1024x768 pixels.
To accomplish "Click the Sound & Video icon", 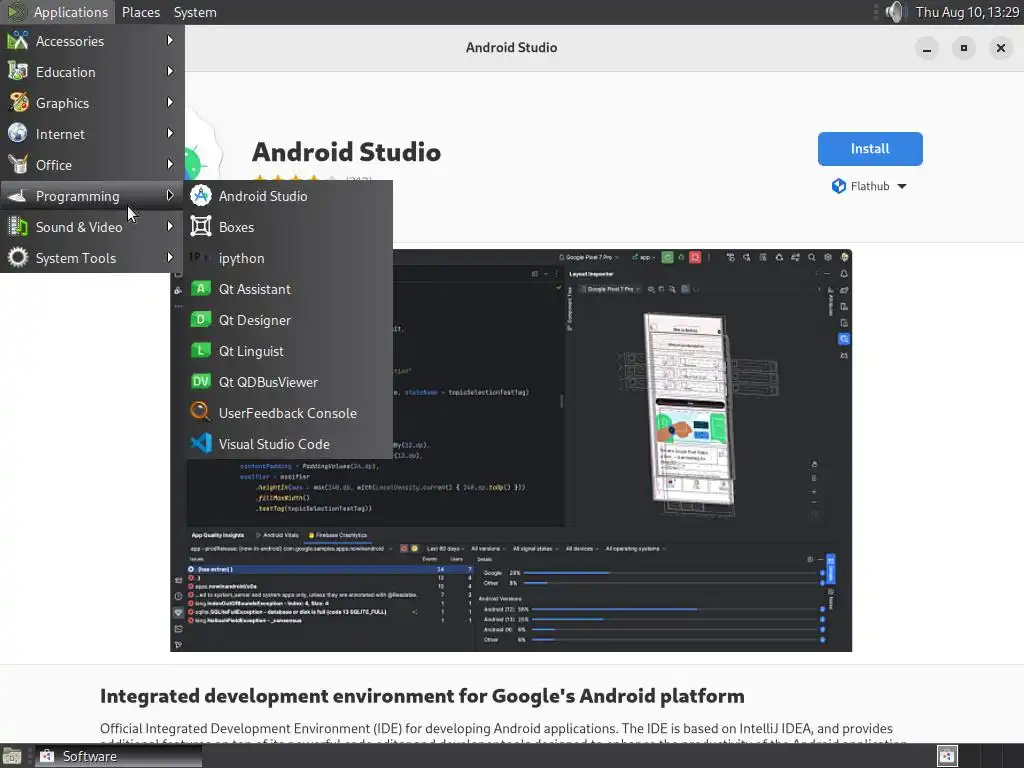I will click(18, 227).
